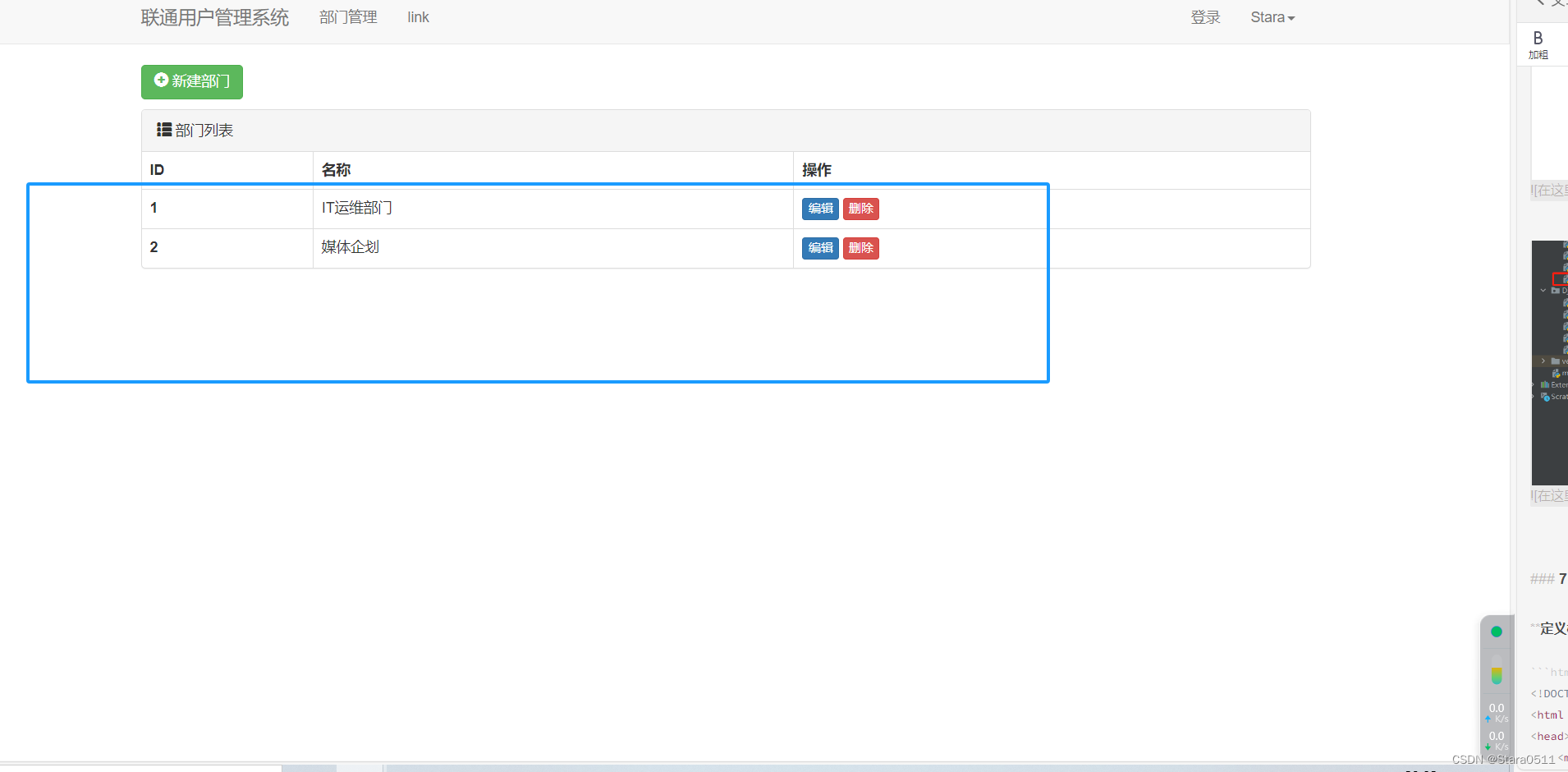This screenshot has width=1568, height=772.
Task: Expand the Stara user dropdown
Action: click(x=1272, y=17)
